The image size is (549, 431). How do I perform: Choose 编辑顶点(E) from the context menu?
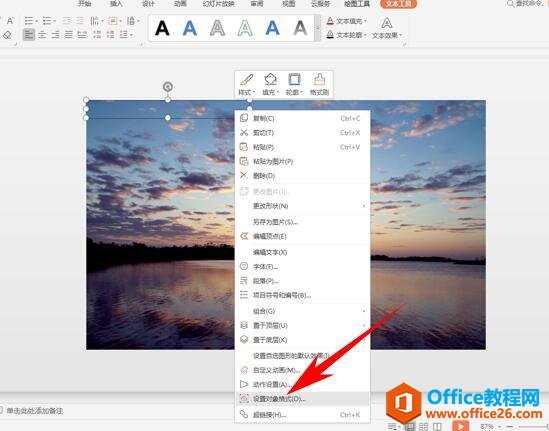click(x=303, y=236)
